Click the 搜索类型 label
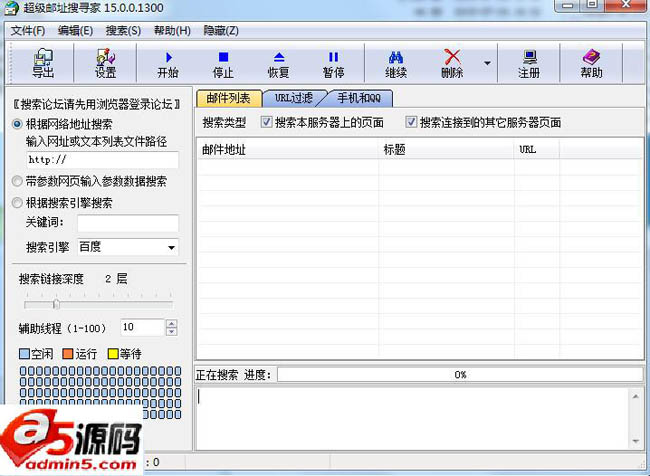650x476 pixels. click(224, 122)
